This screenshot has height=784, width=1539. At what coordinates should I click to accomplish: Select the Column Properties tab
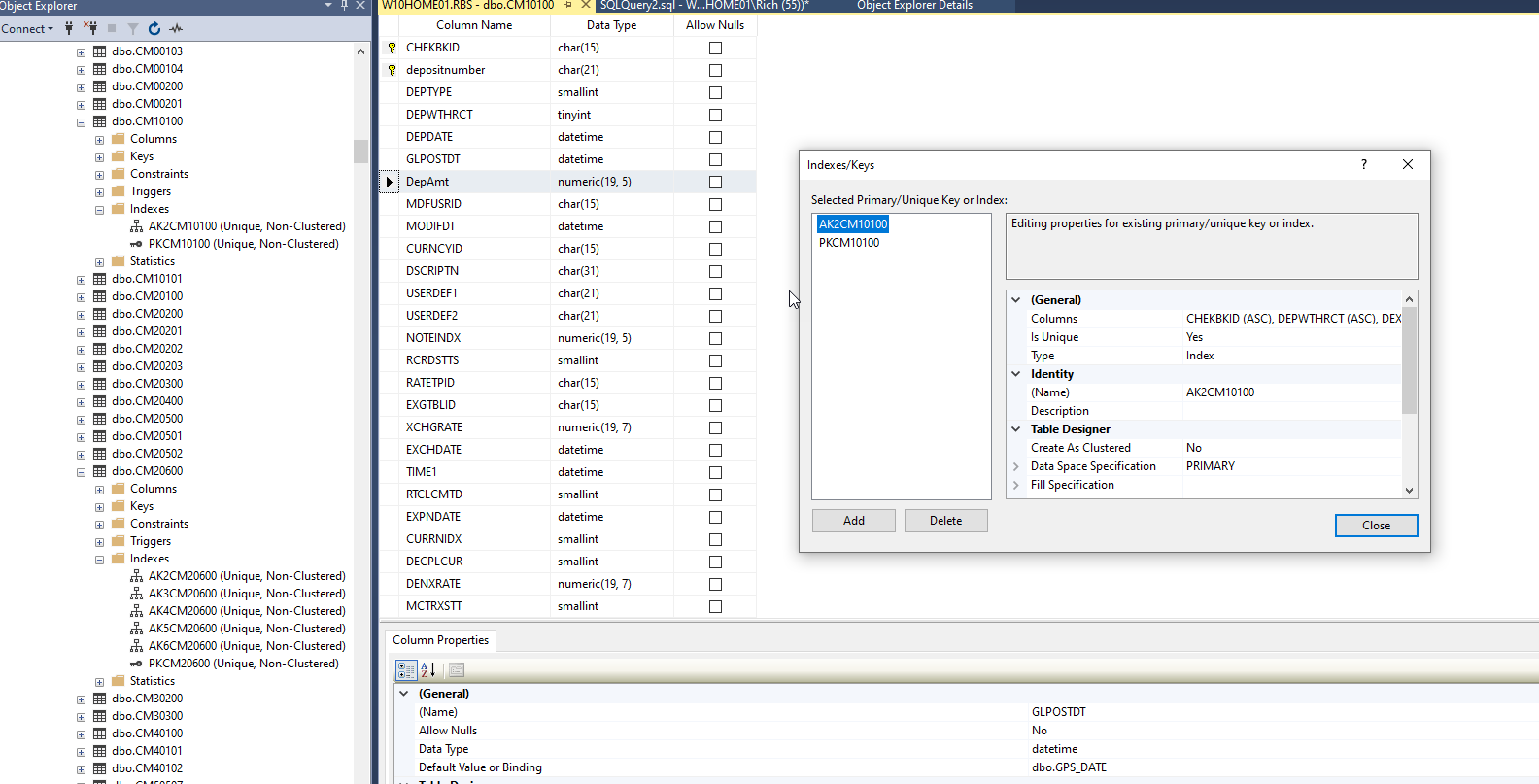(x=440, y=640)
